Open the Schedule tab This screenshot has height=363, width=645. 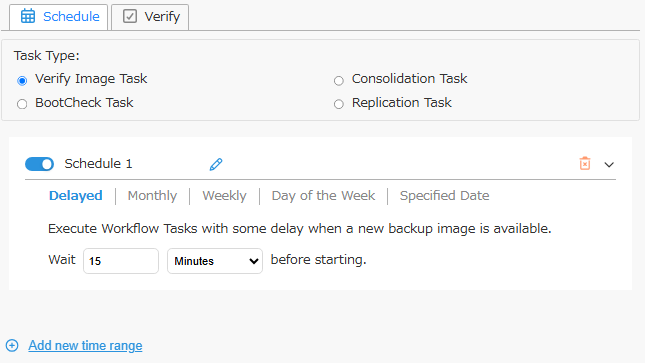(x=59, y=17)
